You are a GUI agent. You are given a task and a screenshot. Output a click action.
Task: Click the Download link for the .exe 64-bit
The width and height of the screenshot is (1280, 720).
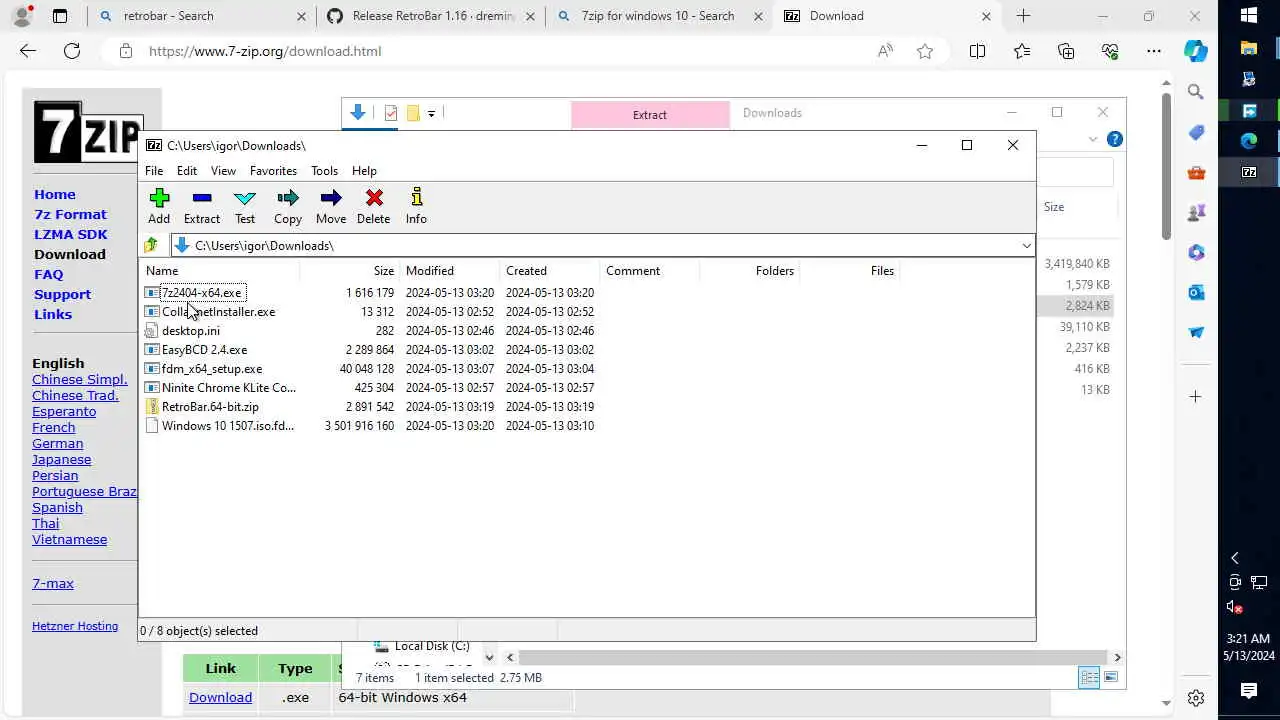pyautogui.click(x=220, y=697)
